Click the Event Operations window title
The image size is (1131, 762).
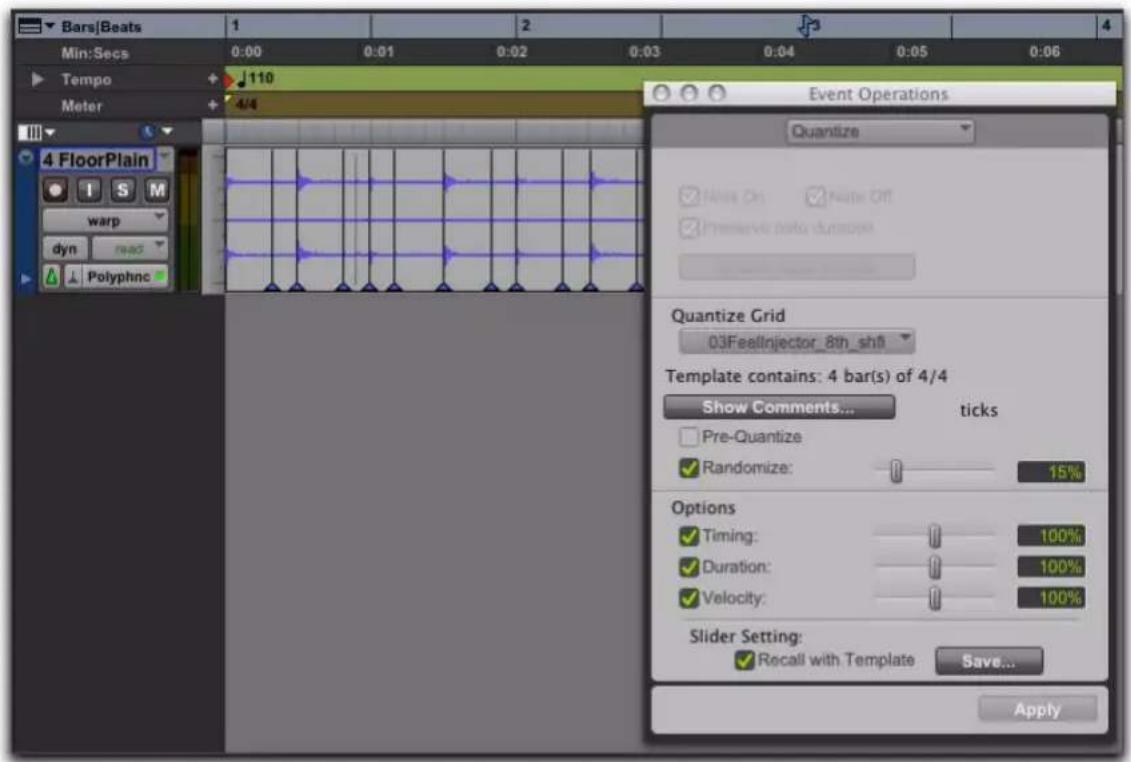pos(878,94)
